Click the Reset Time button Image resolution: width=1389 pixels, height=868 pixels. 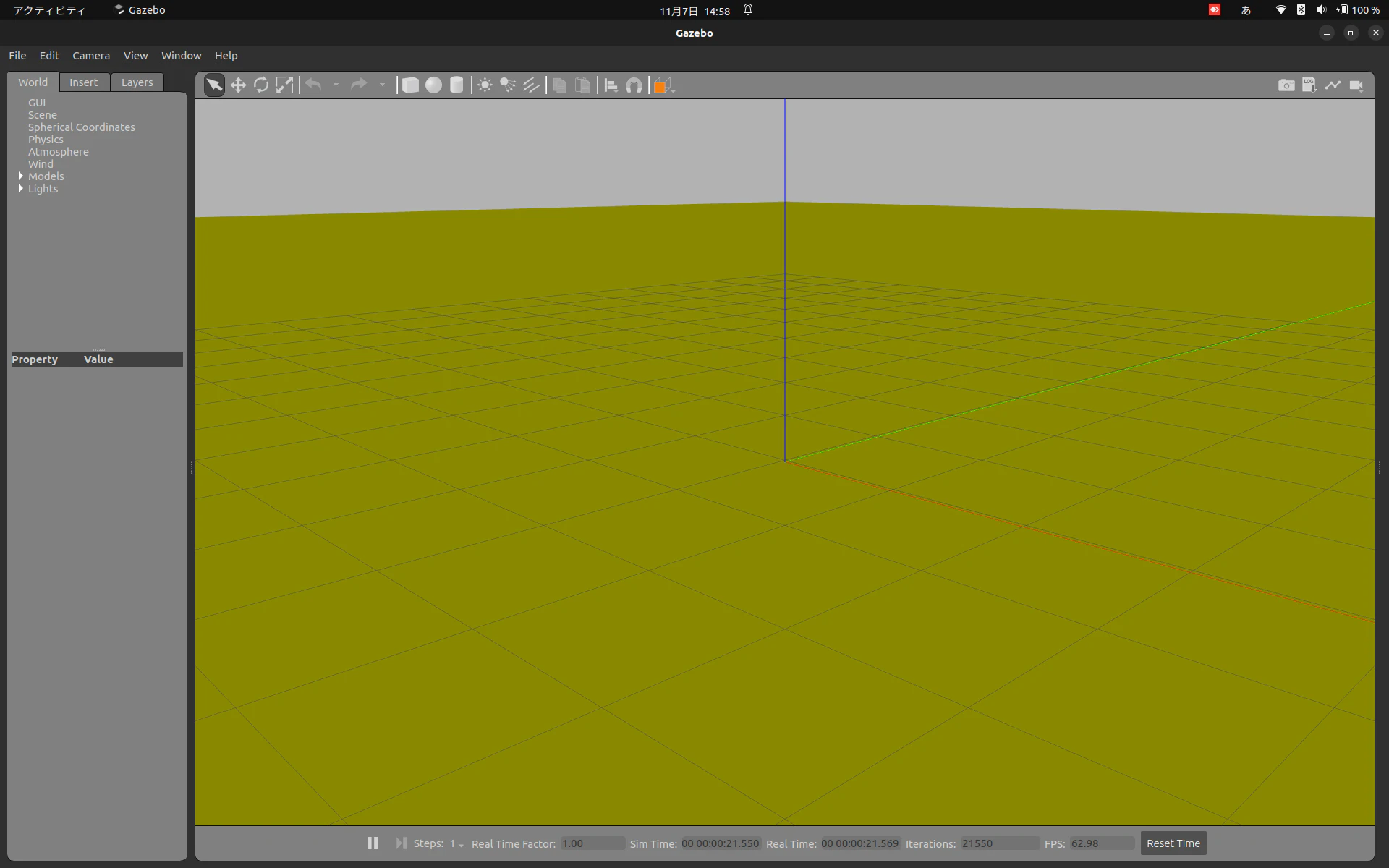1173,843
